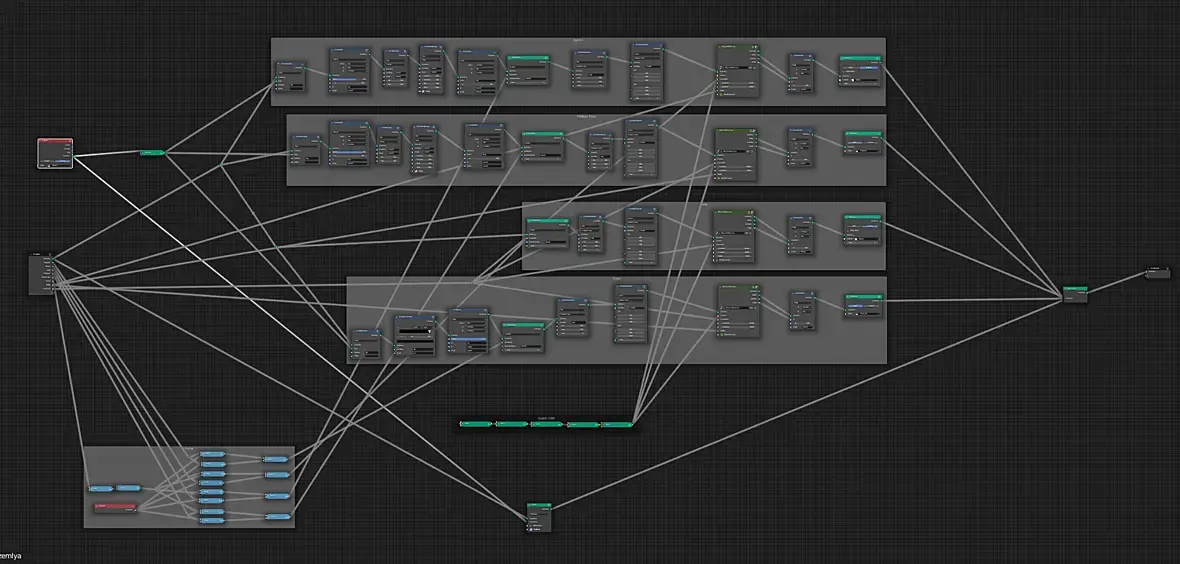Image resolution: width=1180 pixels, height=564 pixels.
Task: Click the label above the green node chain
Action: click(x=546, y=419)
